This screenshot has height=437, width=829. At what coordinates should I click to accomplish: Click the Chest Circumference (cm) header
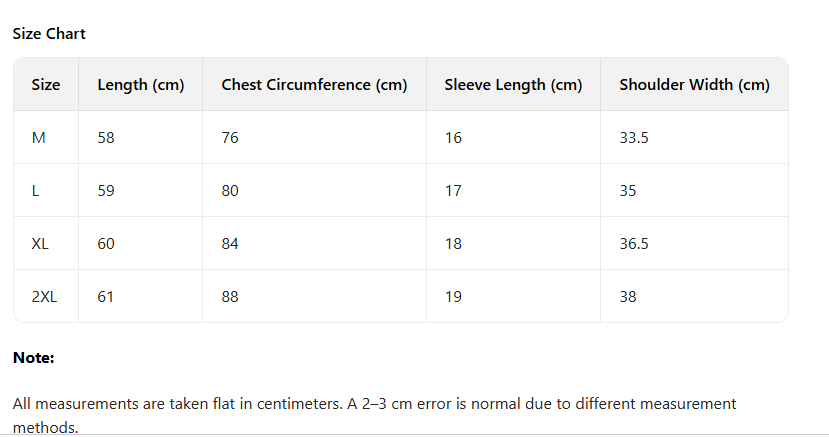click(314, 85)
